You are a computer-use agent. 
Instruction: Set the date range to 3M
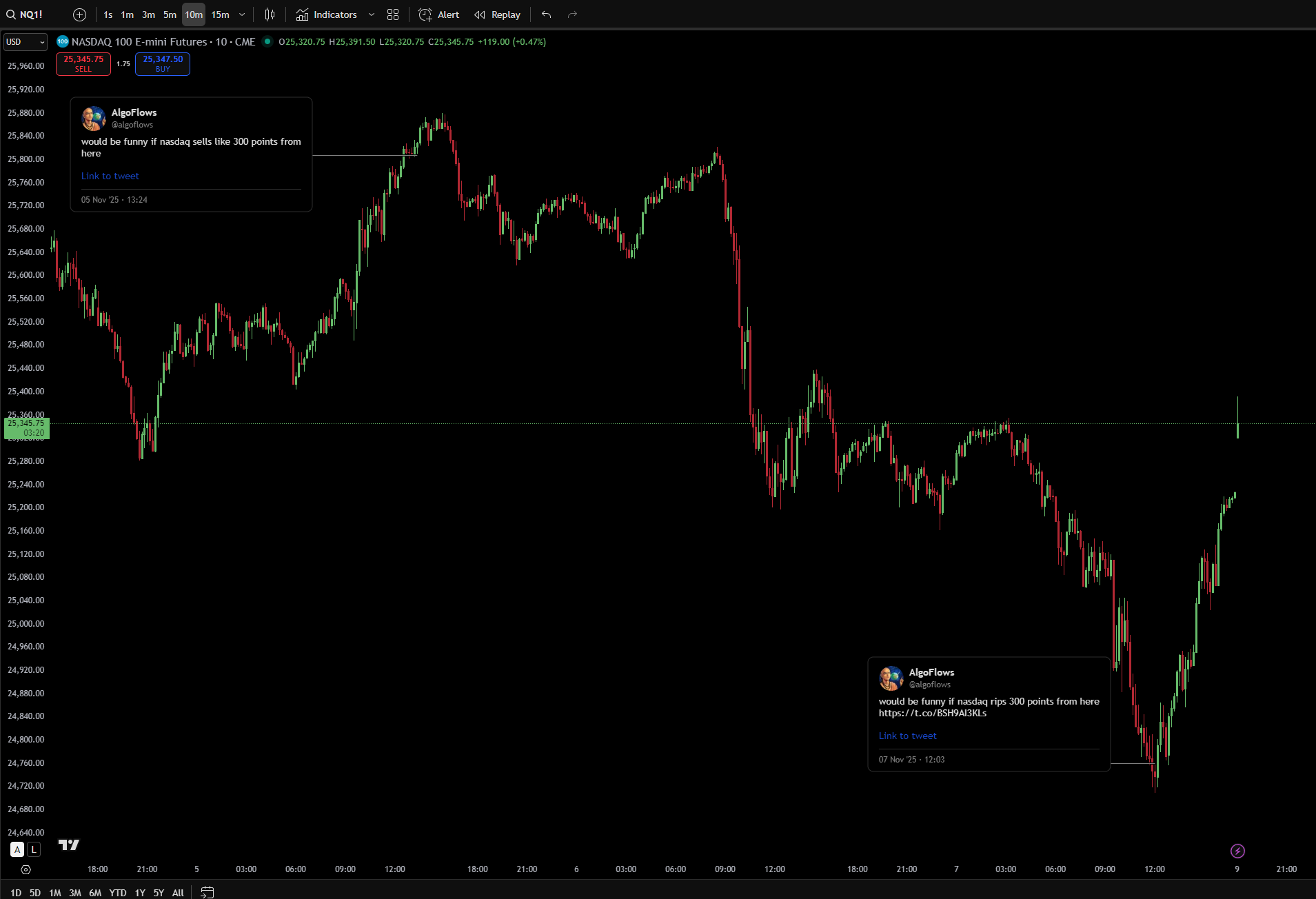click(75, 892)
